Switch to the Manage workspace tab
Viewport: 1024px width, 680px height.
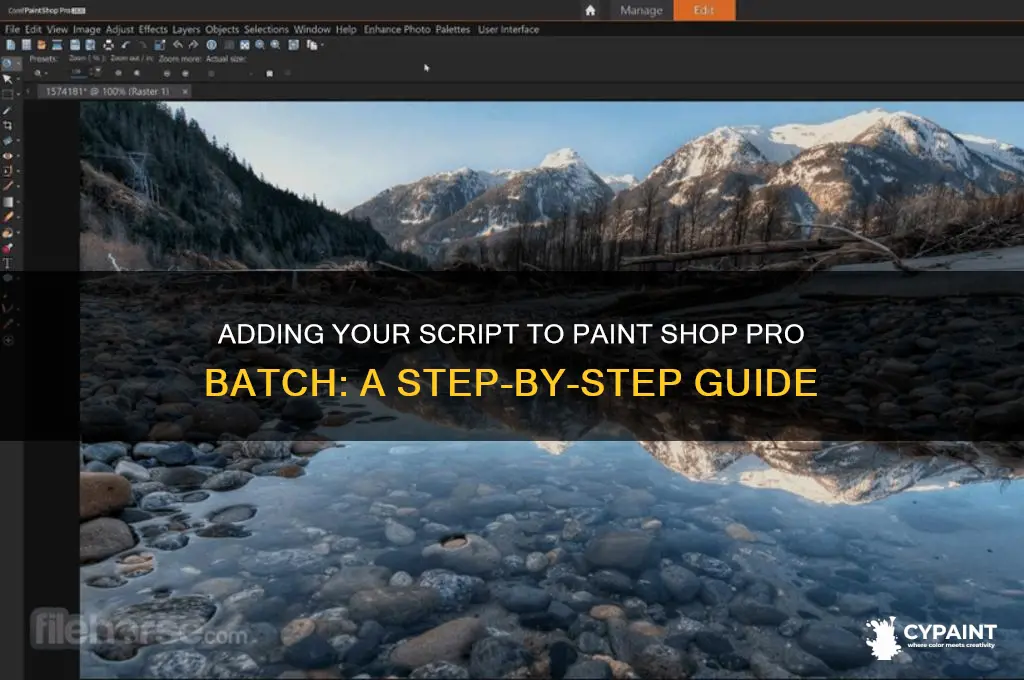coord(641,10)
